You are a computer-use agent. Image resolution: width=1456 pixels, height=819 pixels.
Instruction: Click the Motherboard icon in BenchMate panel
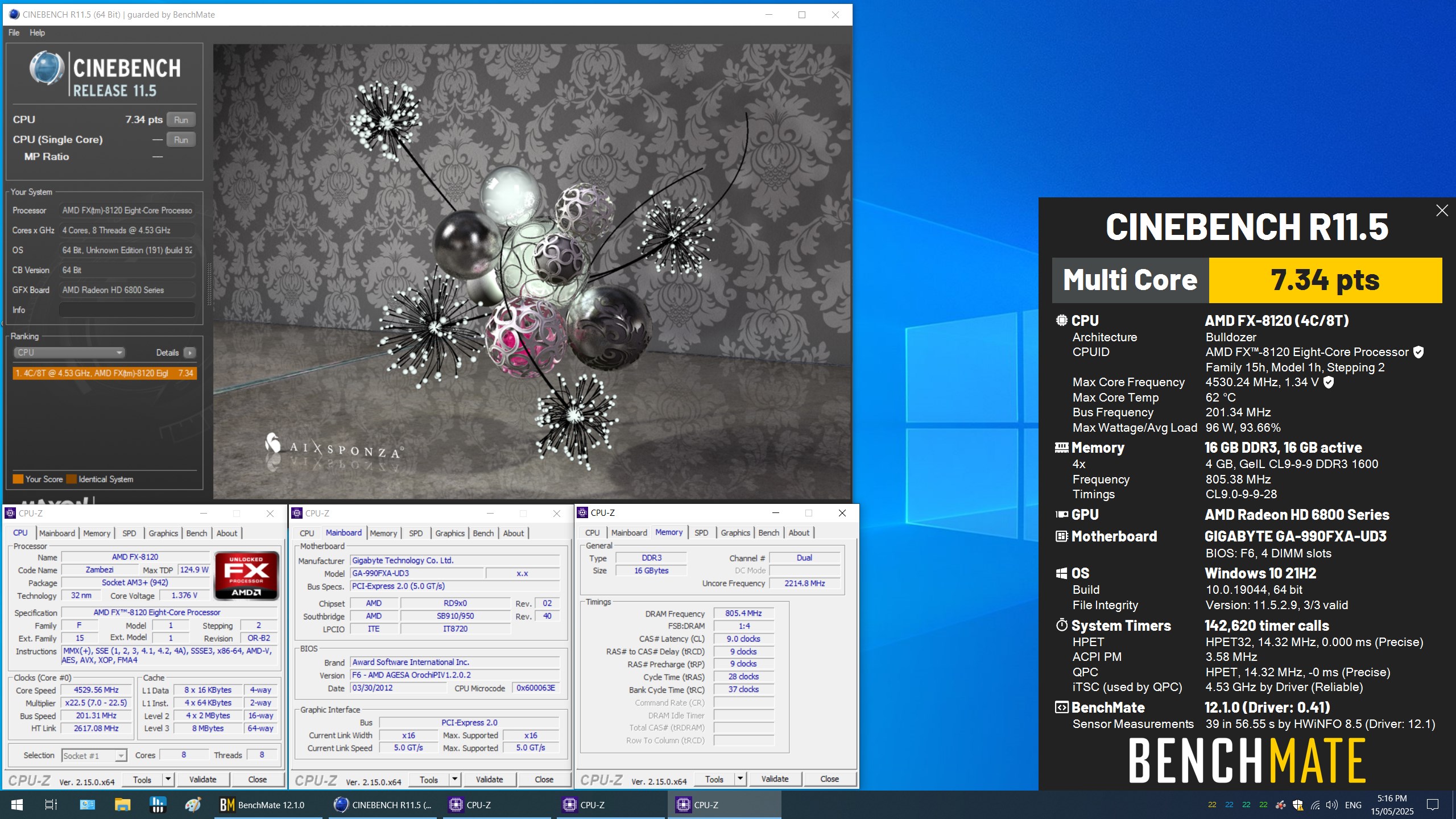coord(1061,536)
